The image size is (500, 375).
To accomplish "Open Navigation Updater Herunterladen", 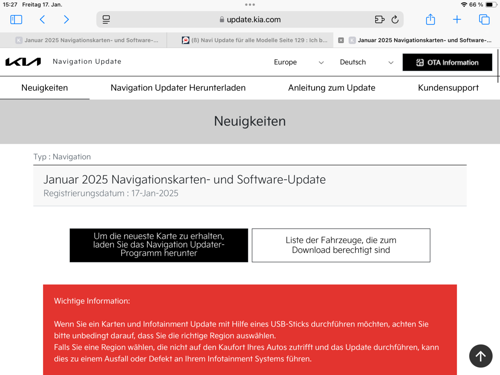I will [178, 88].
